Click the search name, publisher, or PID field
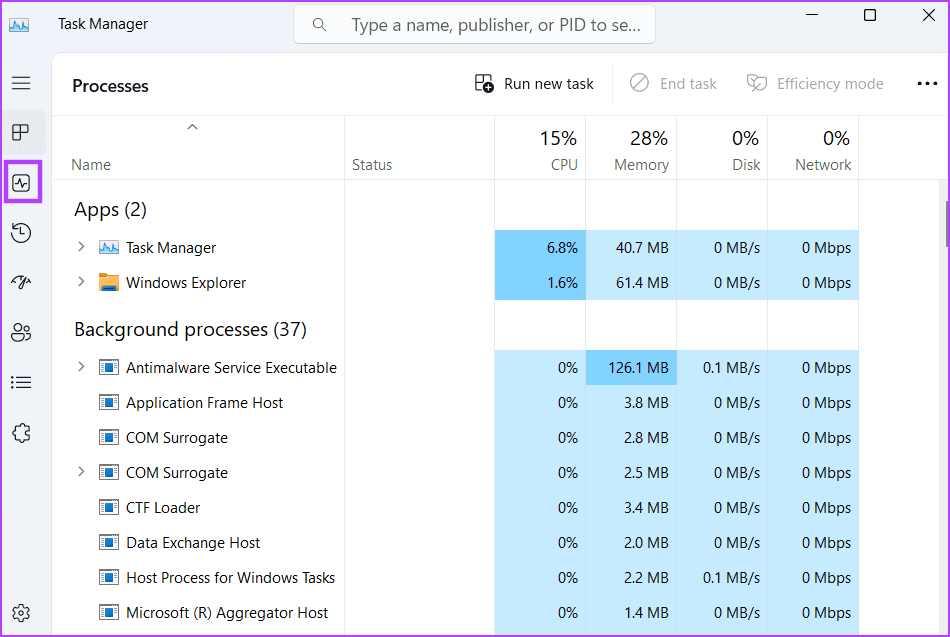950x637 pixels. (474, 25)
